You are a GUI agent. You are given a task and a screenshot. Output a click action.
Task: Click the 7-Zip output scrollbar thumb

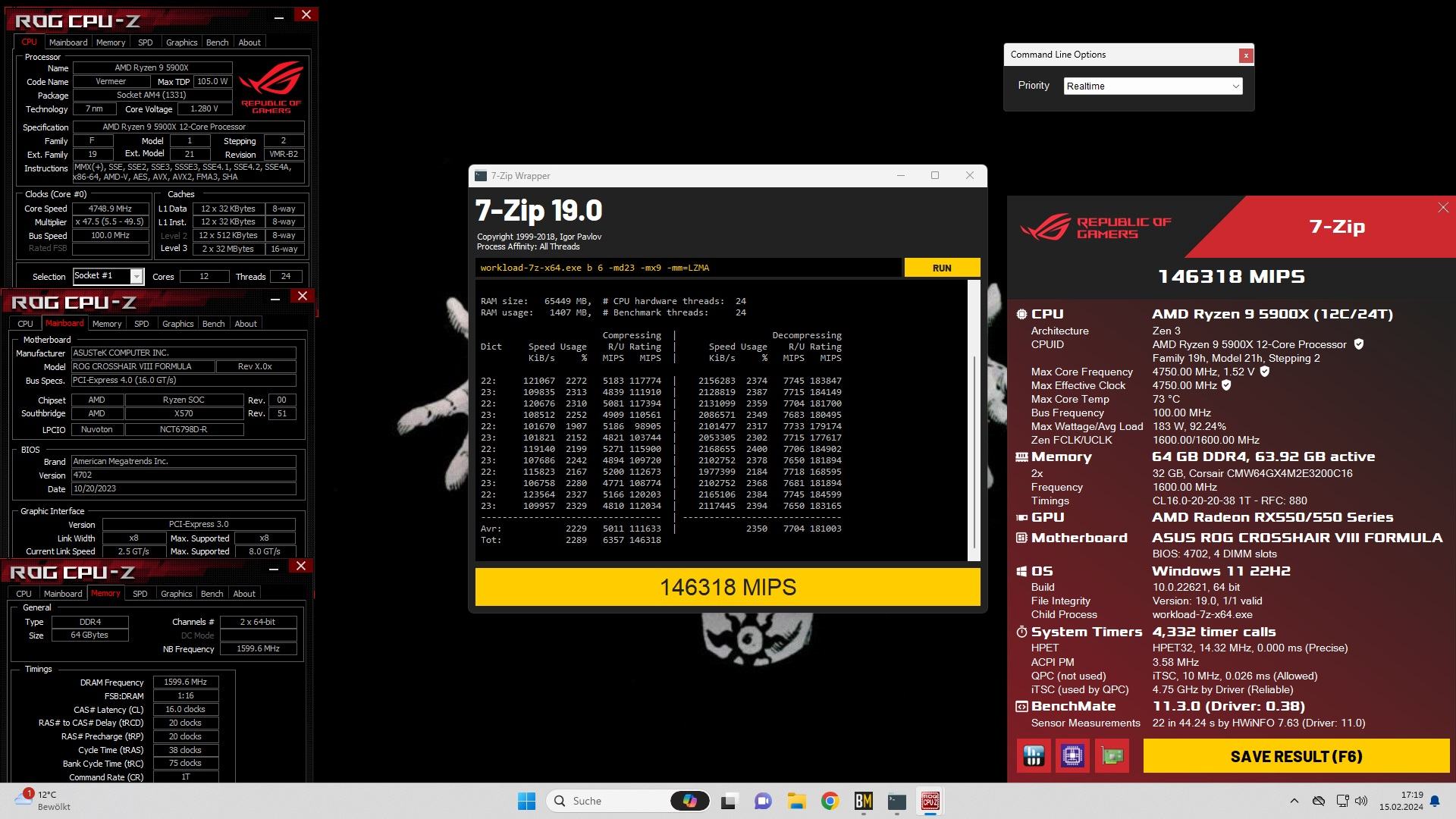click(974, 451)
